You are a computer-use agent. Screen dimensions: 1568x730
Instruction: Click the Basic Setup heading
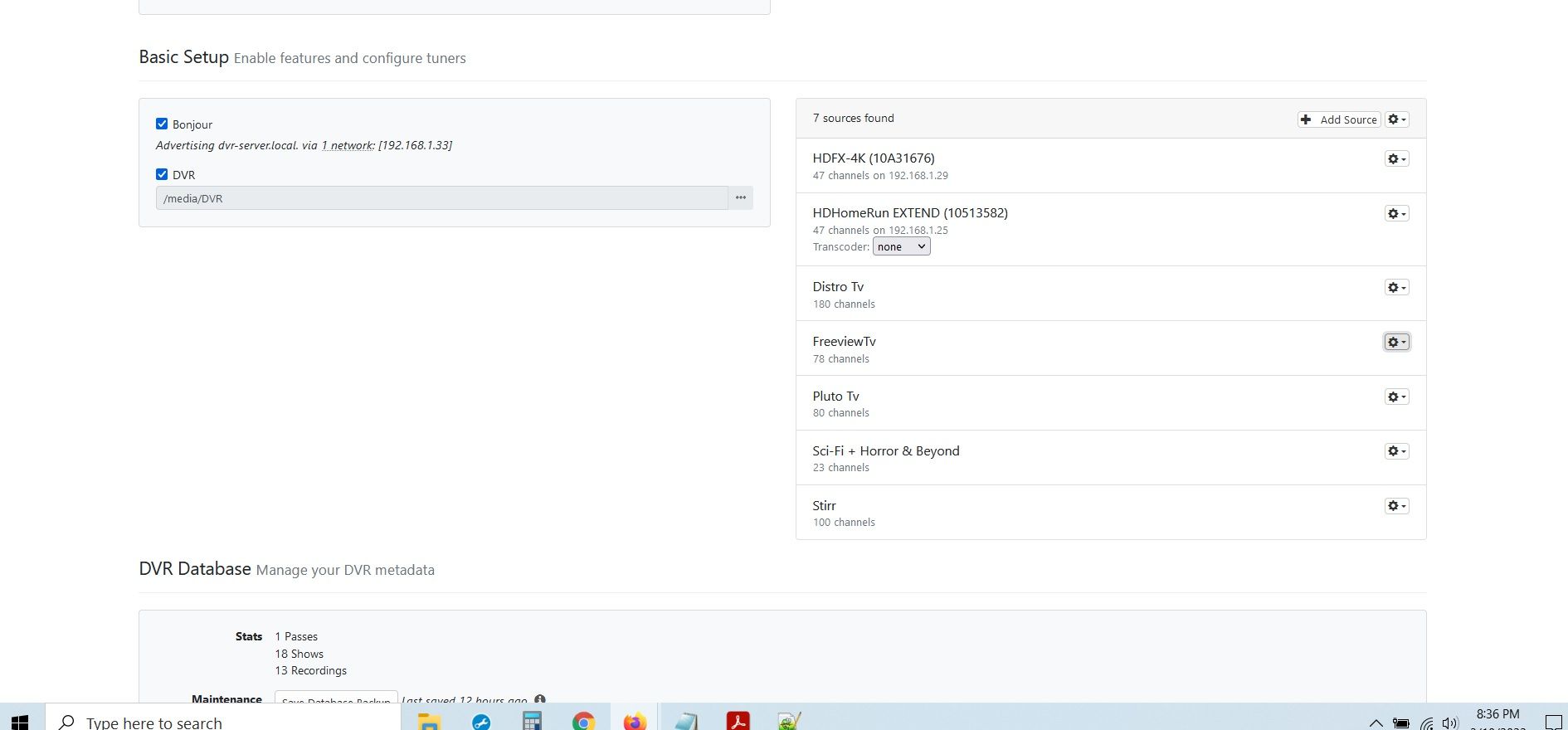tap(183, 56)
